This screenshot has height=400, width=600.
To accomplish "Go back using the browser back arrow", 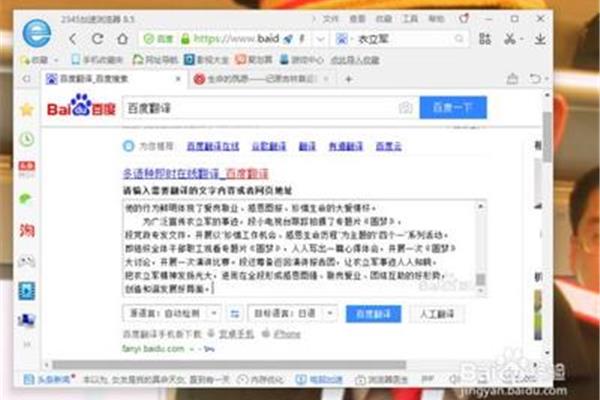I will tap(73, 39).
